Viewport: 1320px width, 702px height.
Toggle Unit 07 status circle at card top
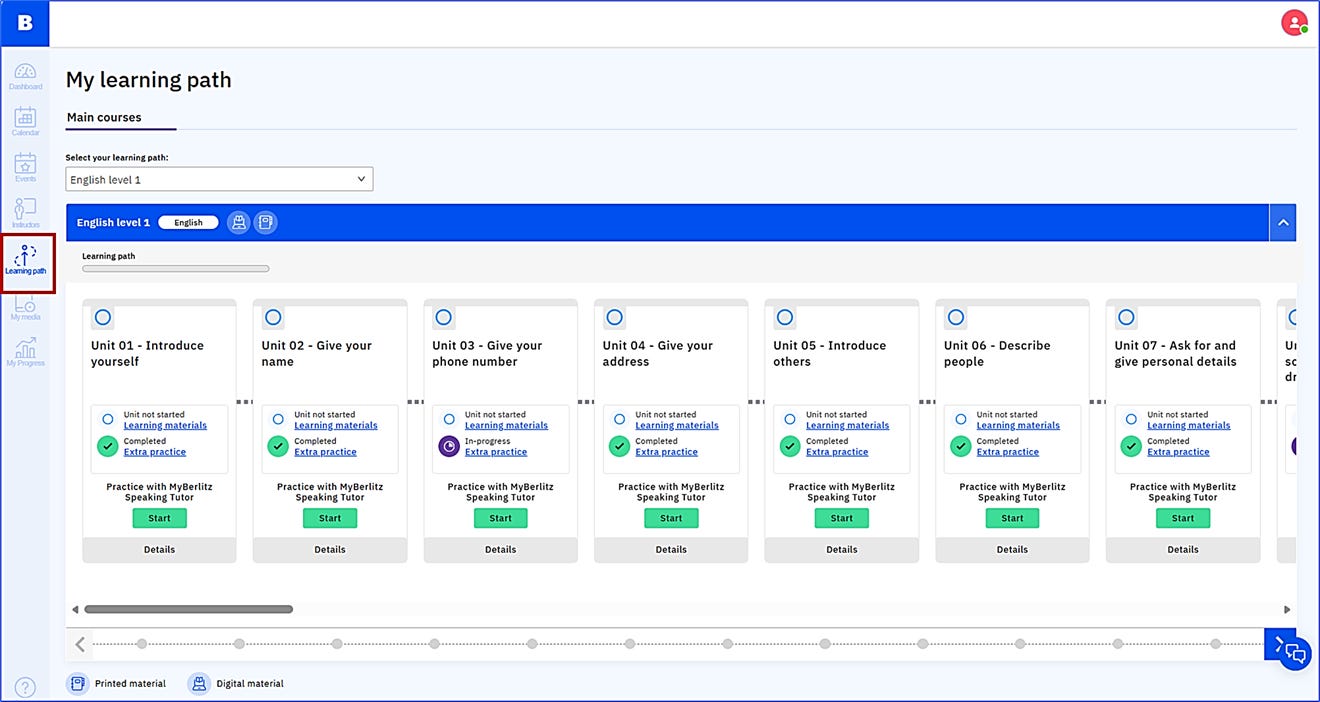tap(1126, 318)
